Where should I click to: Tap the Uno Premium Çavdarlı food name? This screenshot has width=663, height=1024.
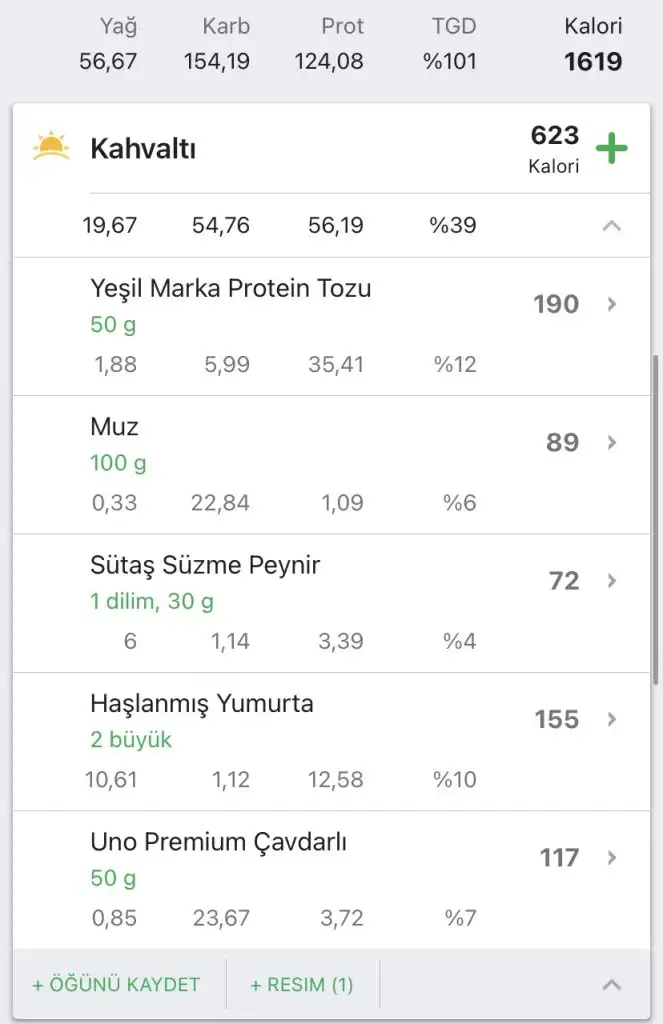click(x=218, y=842)
